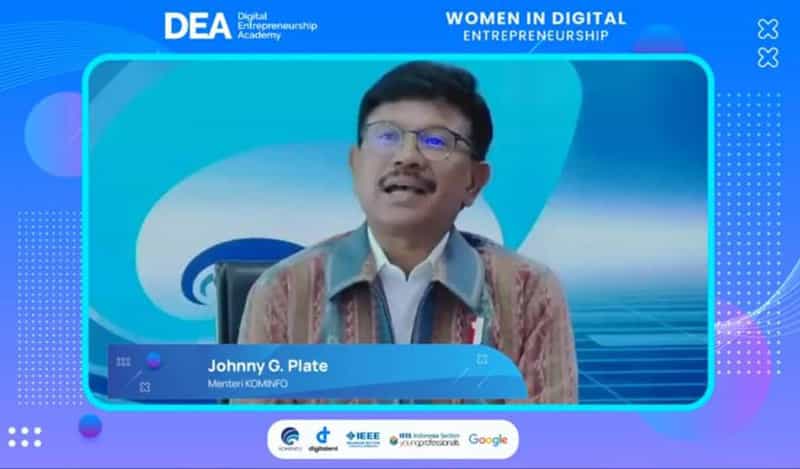The image size is (800, 469).
Task: Click the white dot grid at bottom left
Action: point(25,436)
